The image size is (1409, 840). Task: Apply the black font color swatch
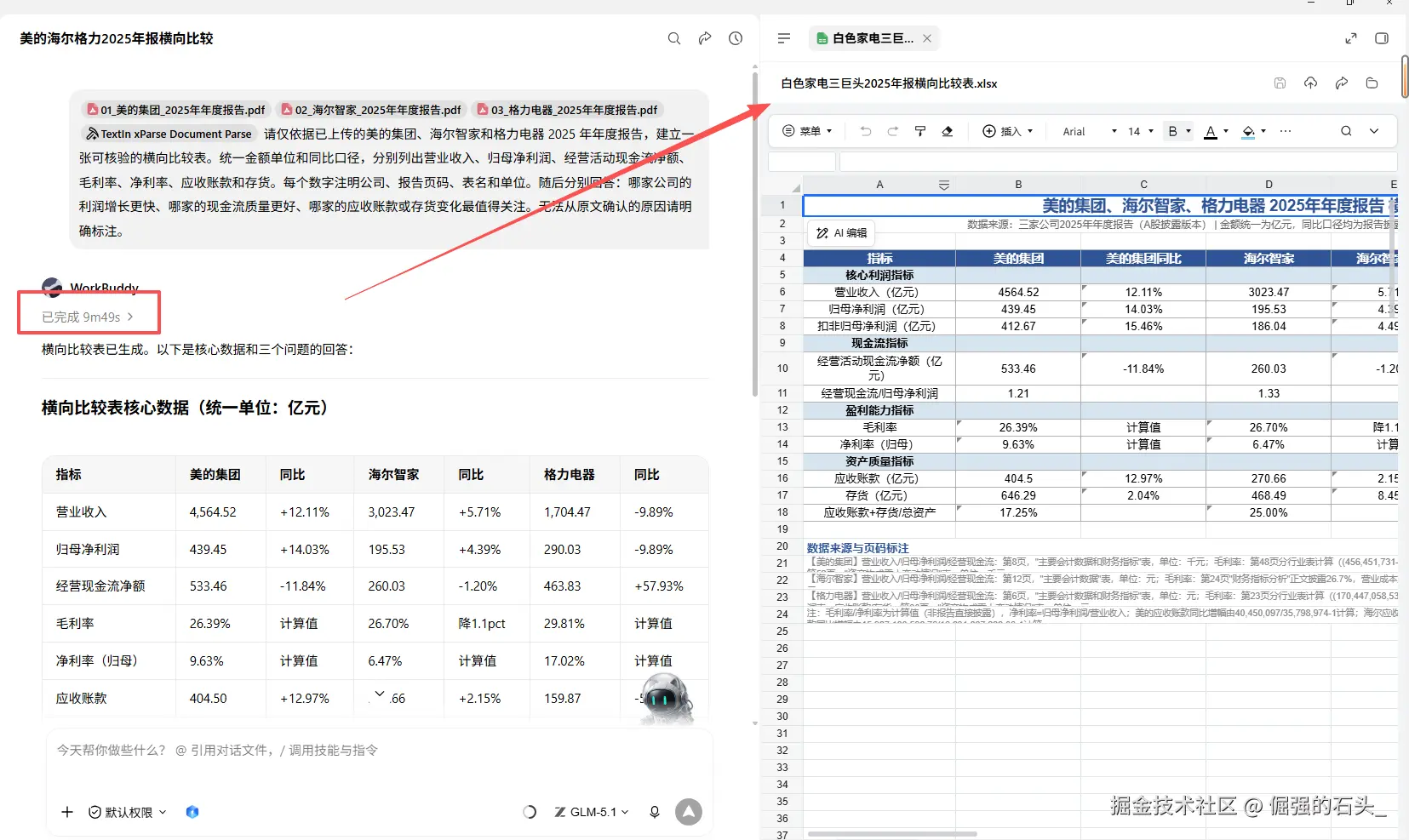coord(1211,131)
